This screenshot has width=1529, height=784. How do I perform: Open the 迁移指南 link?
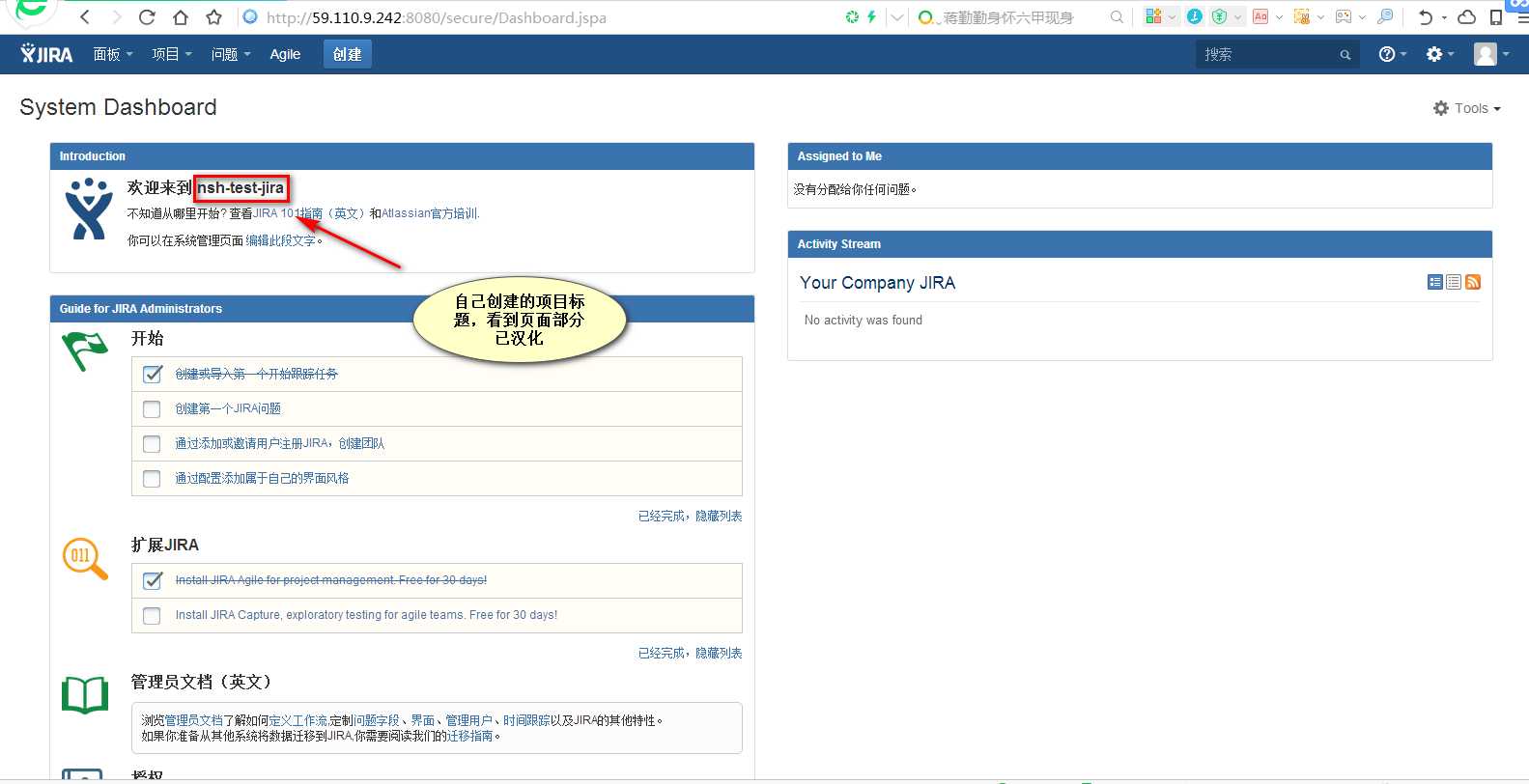[469, 736]
